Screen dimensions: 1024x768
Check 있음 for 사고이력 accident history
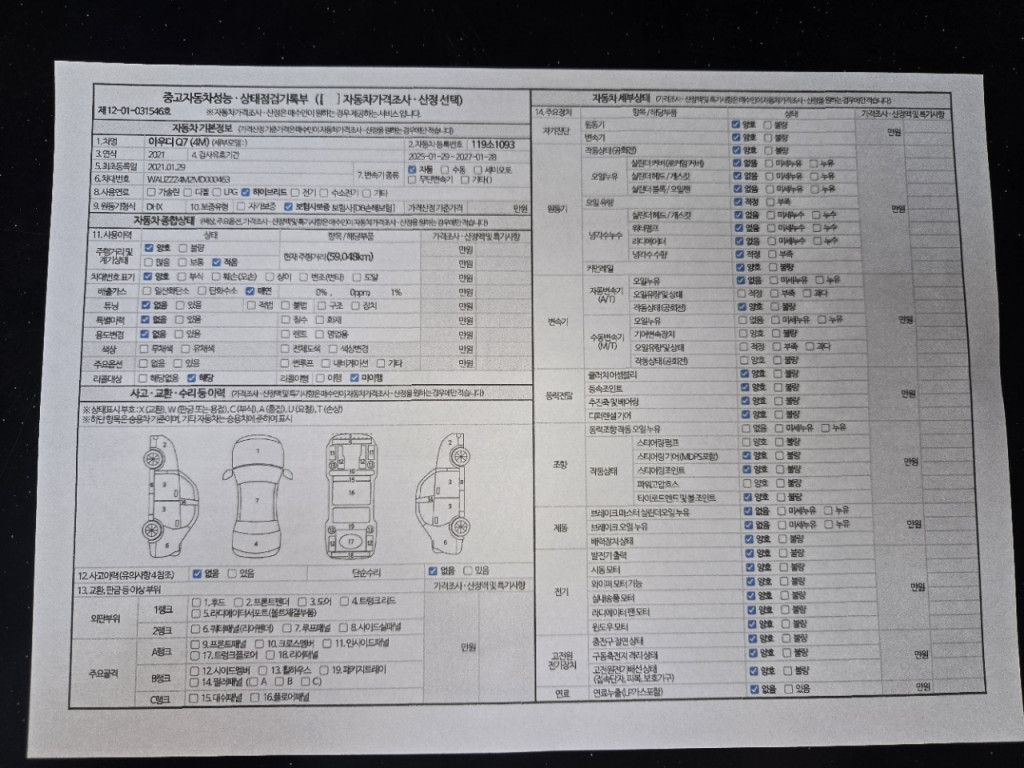click(x=234, y=574)
